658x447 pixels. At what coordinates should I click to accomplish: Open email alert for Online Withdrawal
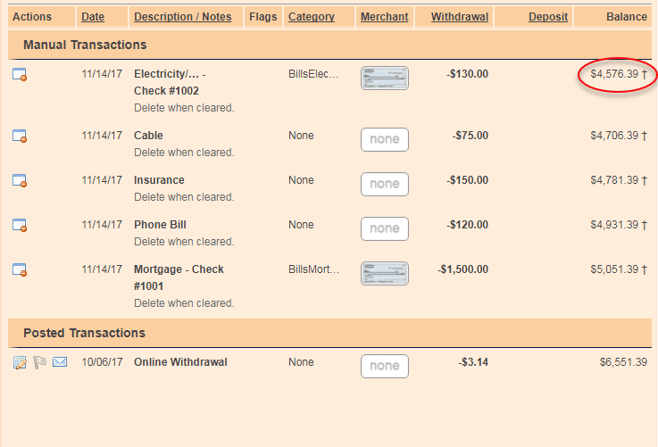coord(60,362)
